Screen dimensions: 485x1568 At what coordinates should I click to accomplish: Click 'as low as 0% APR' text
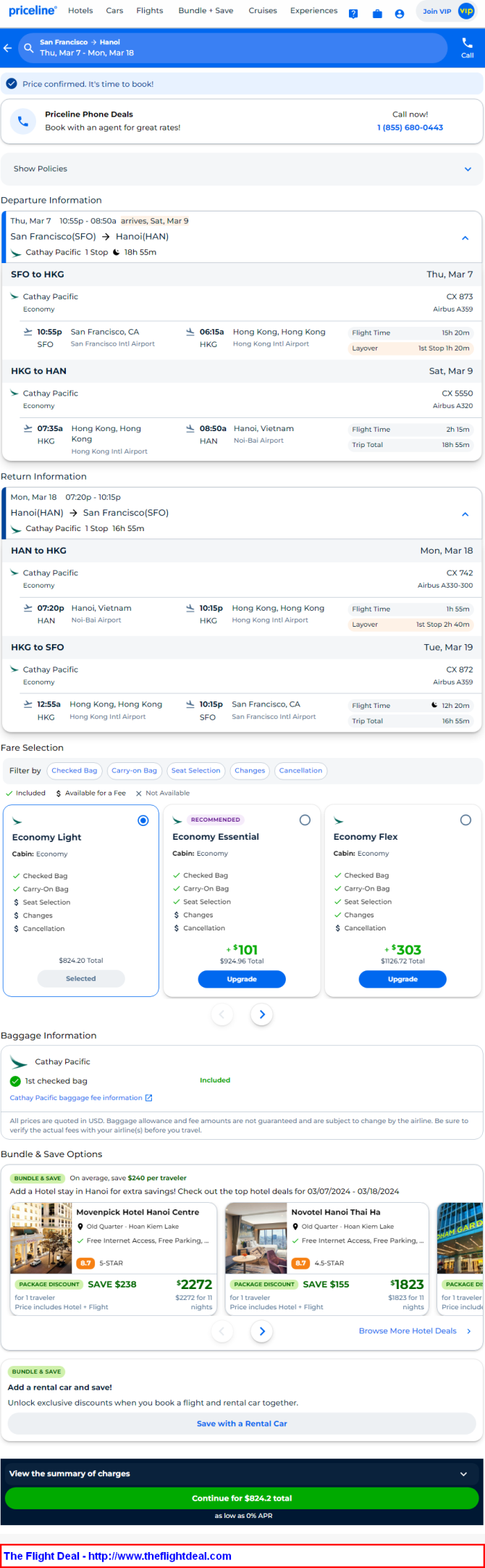[243, 1516]
